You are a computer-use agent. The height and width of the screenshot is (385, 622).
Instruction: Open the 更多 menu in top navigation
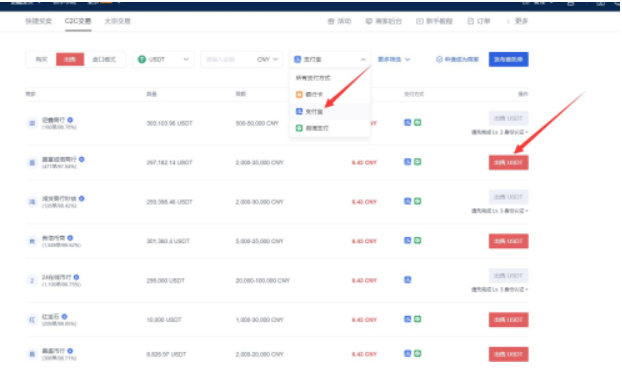click(x=518, y=21)
